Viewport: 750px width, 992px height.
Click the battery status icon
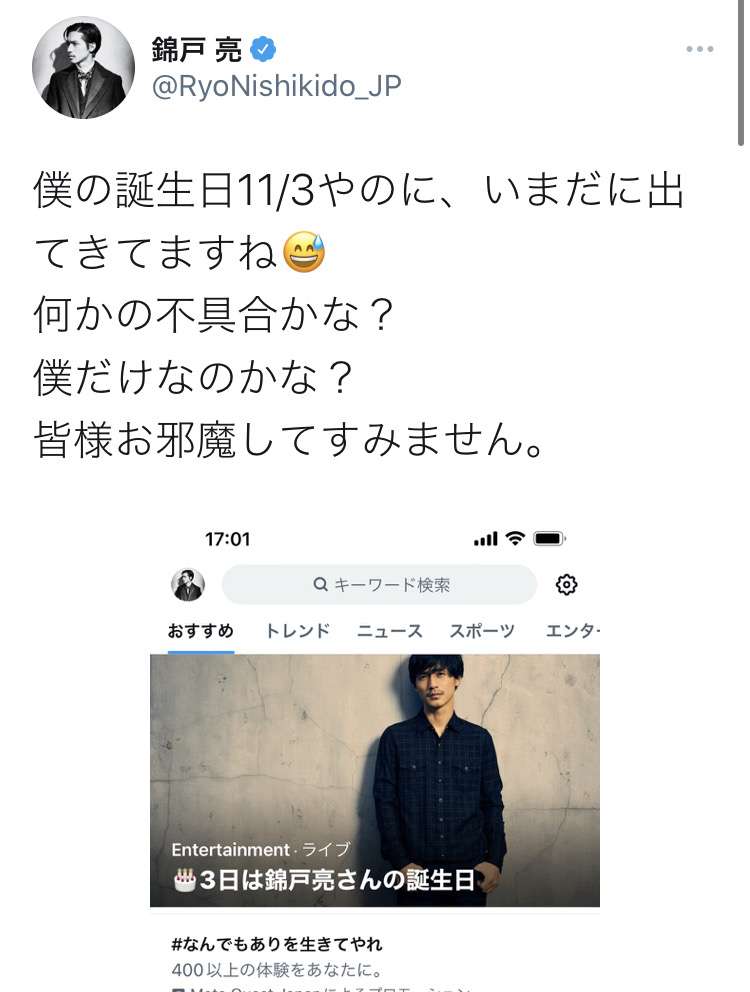[x=549, y=539]
